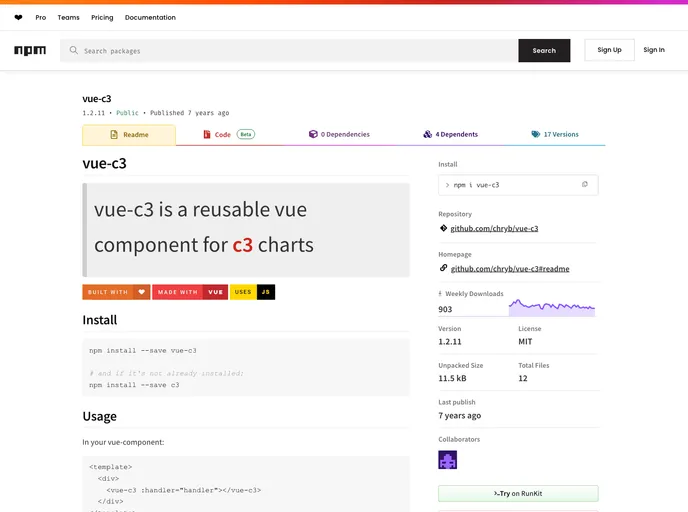Click the Collaborators label
Viewport: 688px width, 512px height.
[x=459, y=439]
